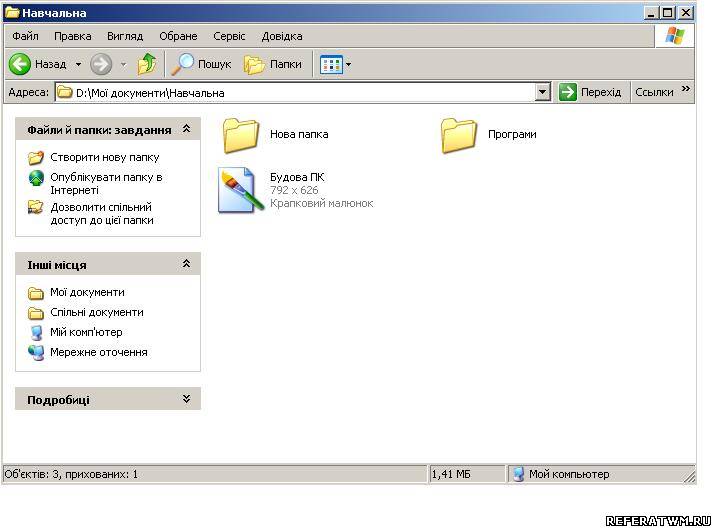Open the Довідка menu
The width and height of the screenshot is (716, 531).
click(x=282, y=36)
